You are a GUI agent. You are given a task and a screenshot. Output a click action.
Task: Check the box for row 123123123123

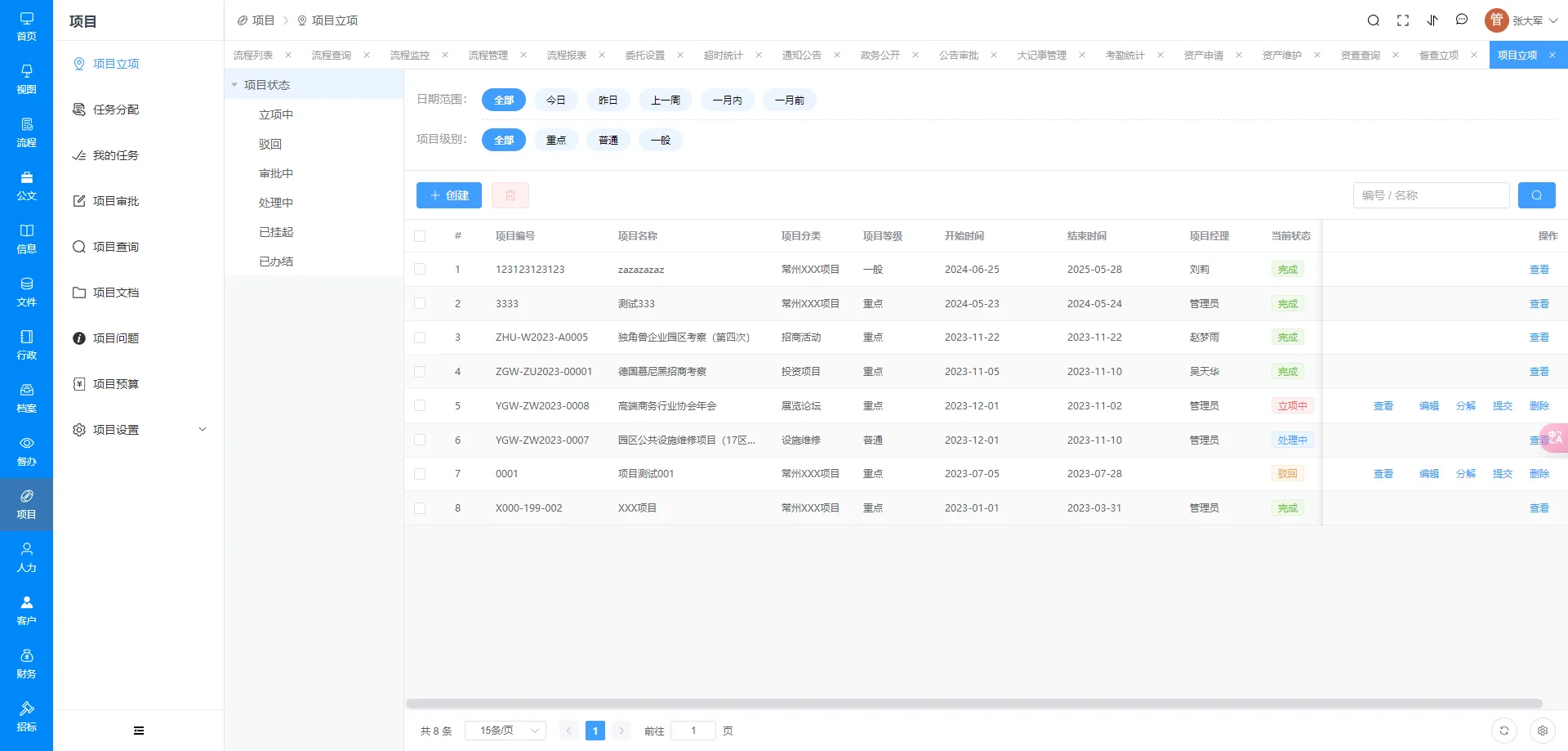pyautogui.click(x=420, y=269)
